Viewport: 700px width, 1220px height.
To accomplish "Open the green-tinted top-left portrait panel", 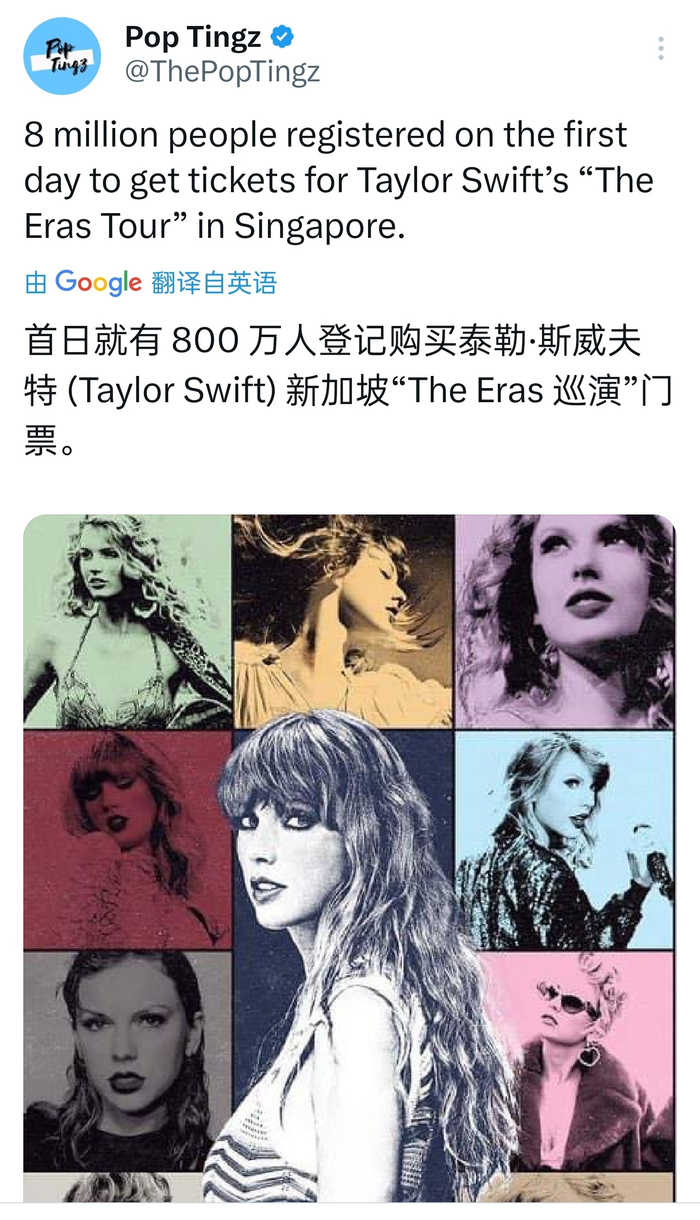I will click(x=127, y=621).
